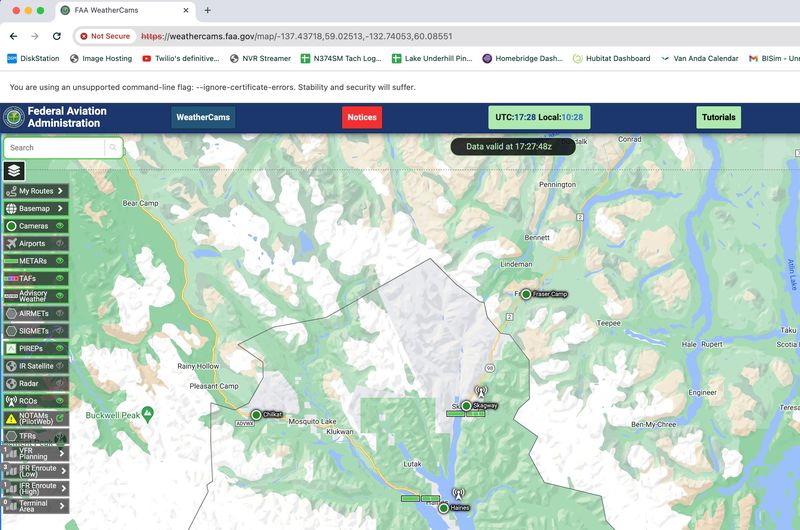
Task: Toggle Radar layer visibility eye
Action: point(60,383)
